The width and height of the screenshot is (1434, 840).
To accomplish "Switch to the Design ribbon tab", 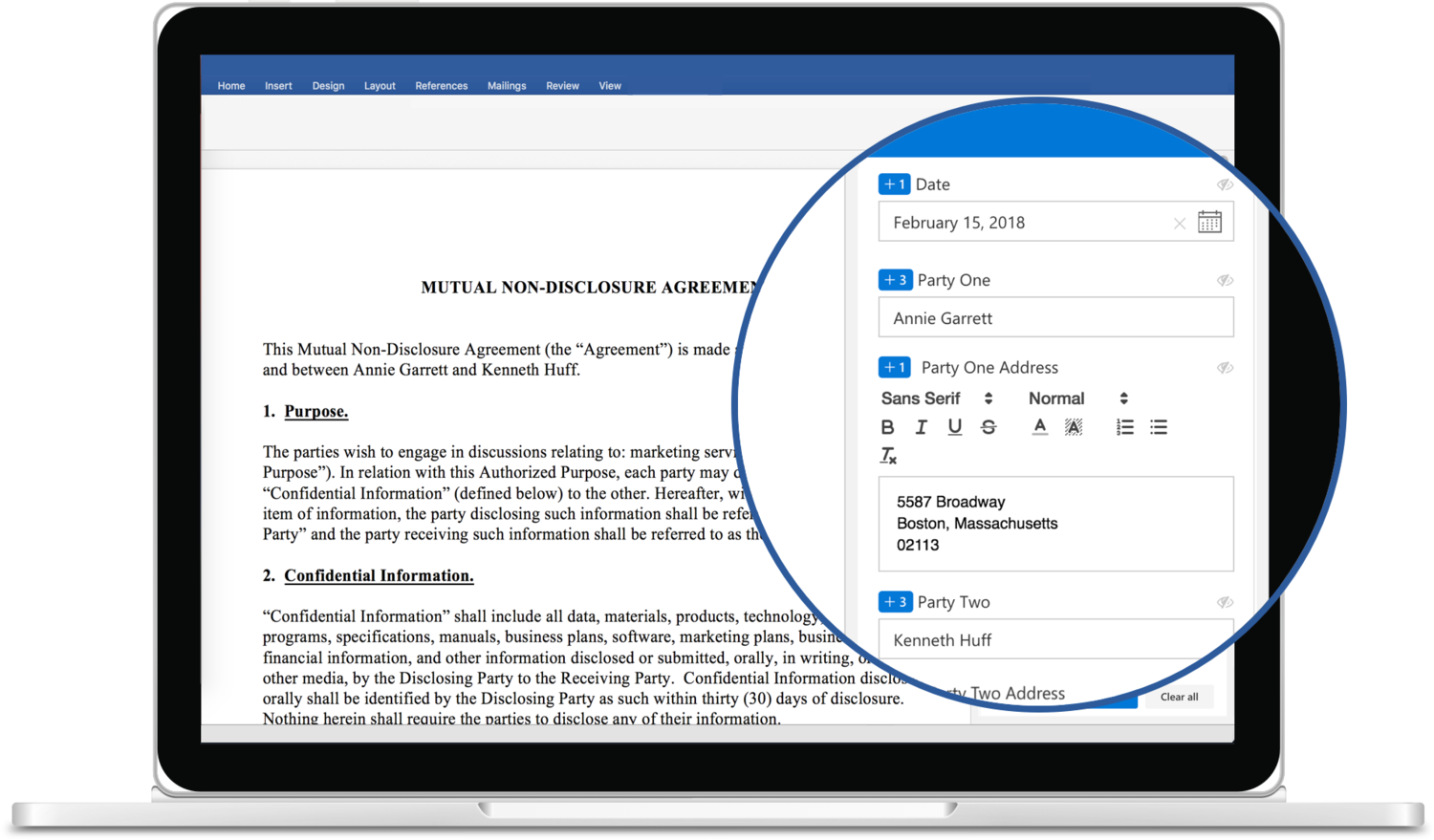I will 328,86.
